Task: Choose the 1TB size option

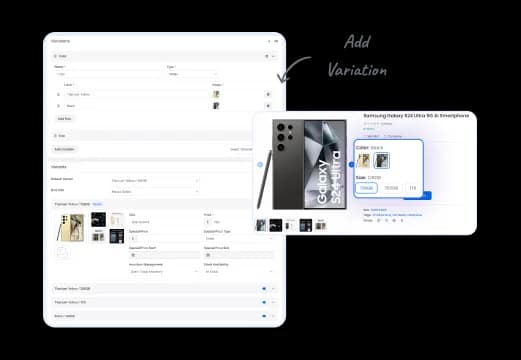Action: (x=413, y=188)
